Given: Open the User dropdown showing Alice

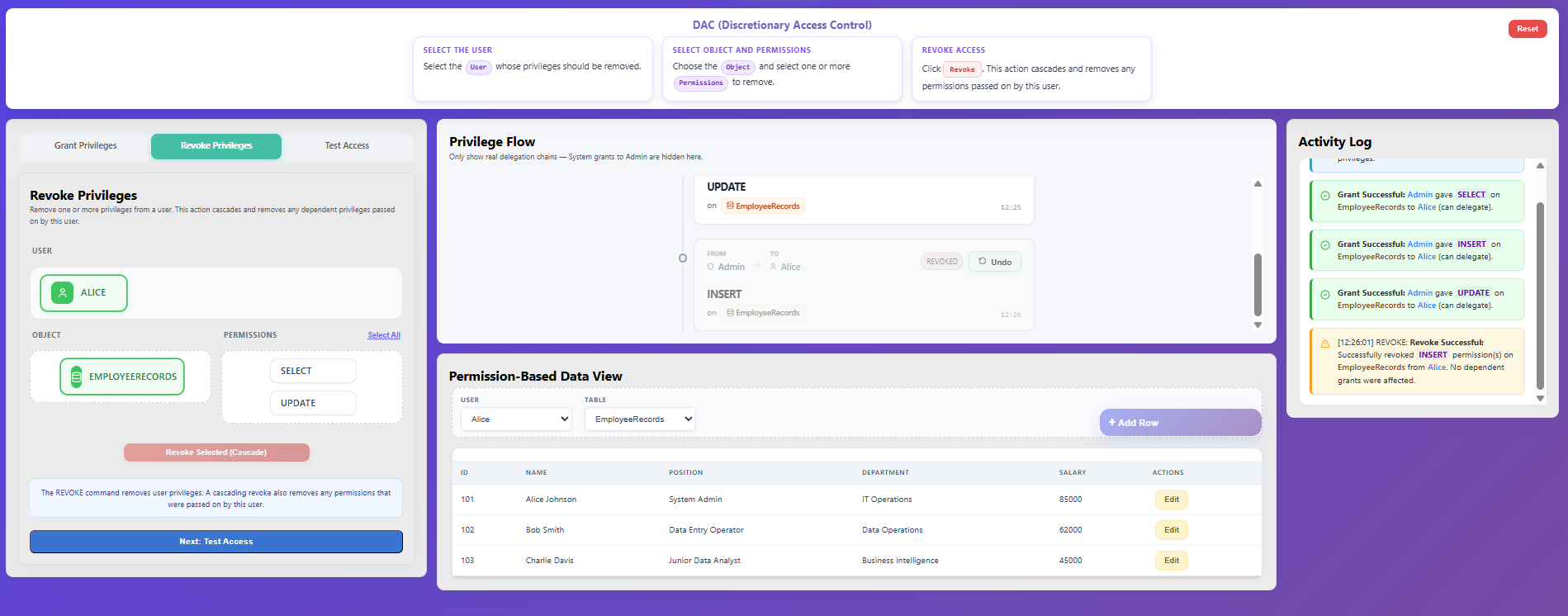Looking at the screenshot, I should click(x=516, y=419).
